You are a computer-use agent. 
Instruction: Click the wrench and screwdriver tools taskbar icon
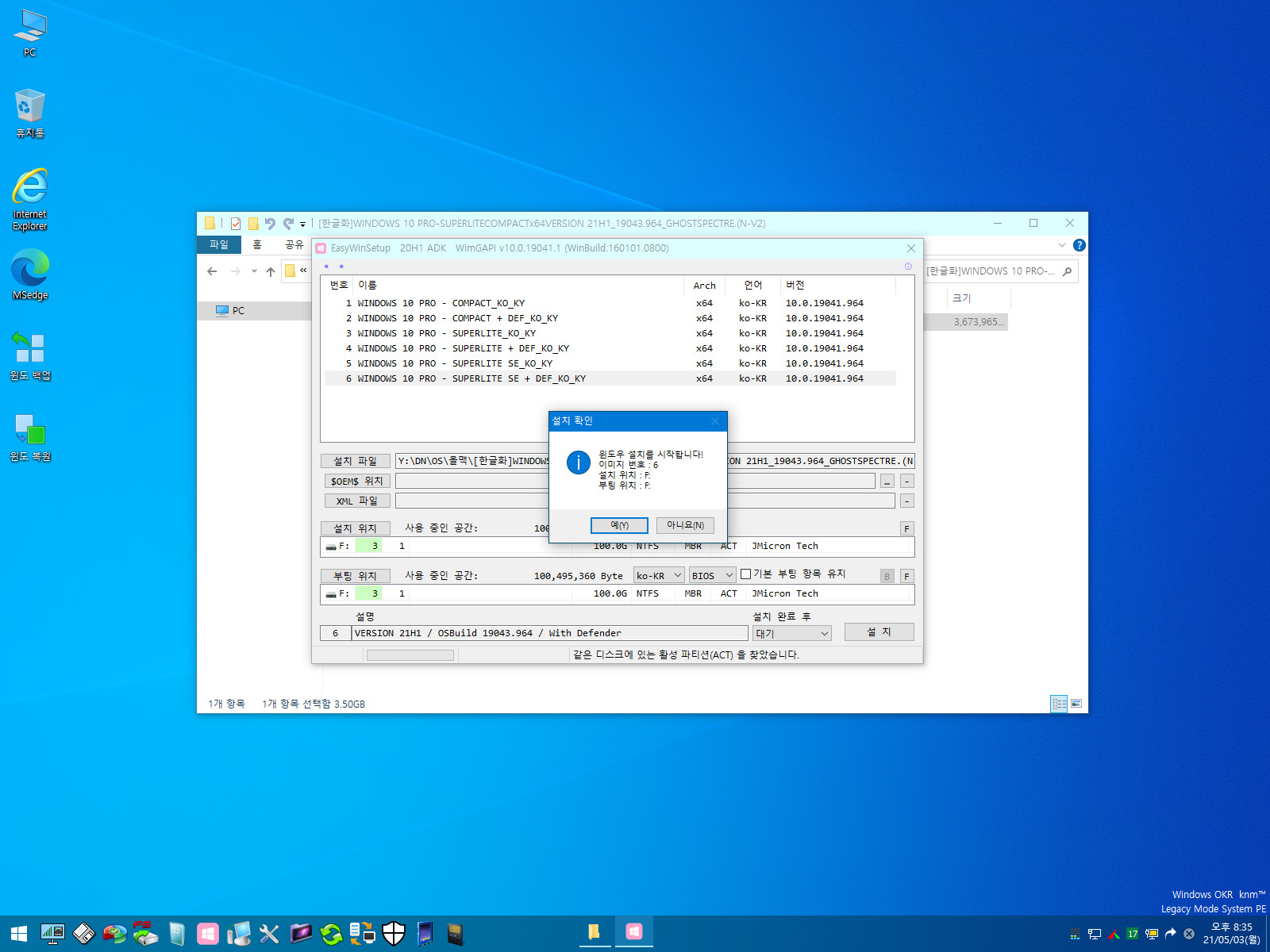[x=269, y=934]
